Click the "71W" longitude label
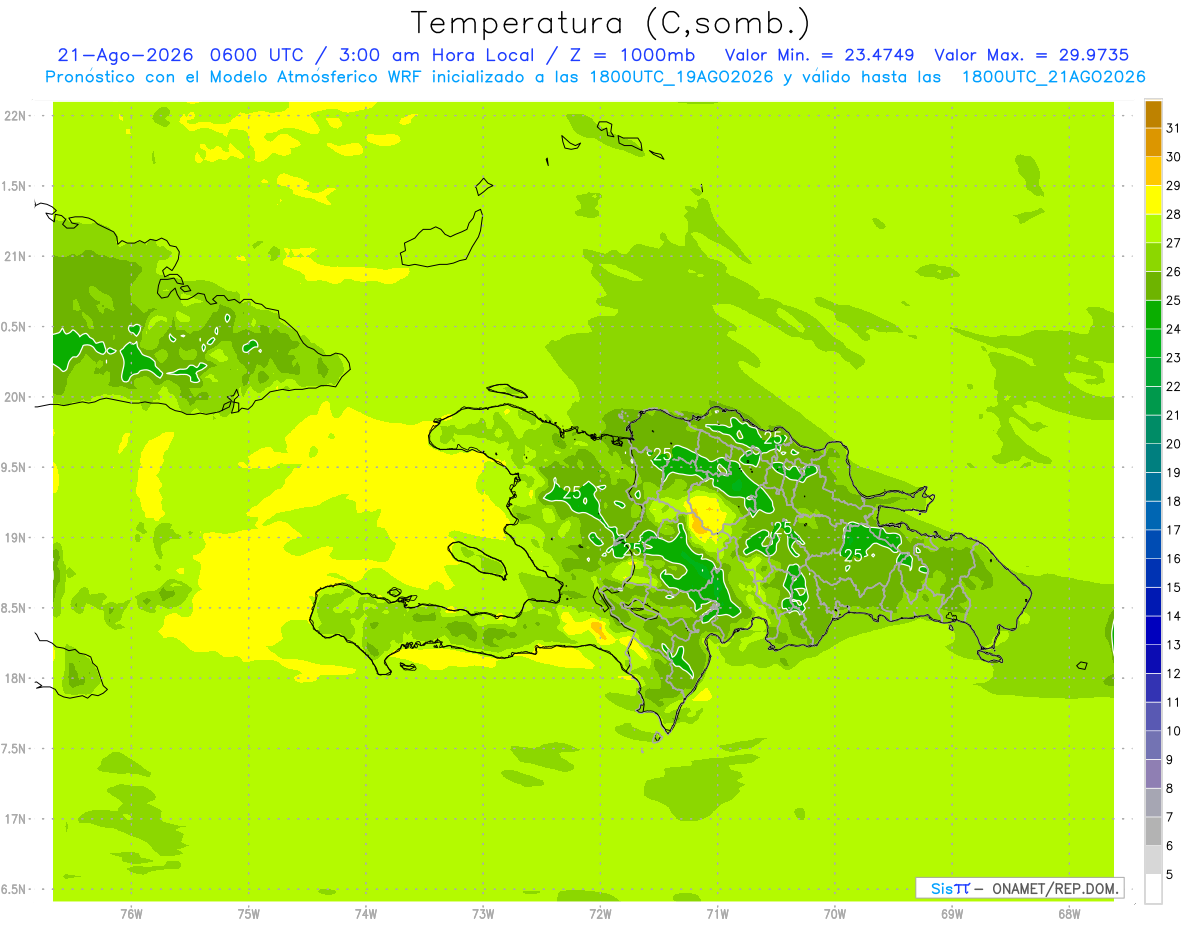The height and width of the screenshot is (927, 1200). (717, 913)
